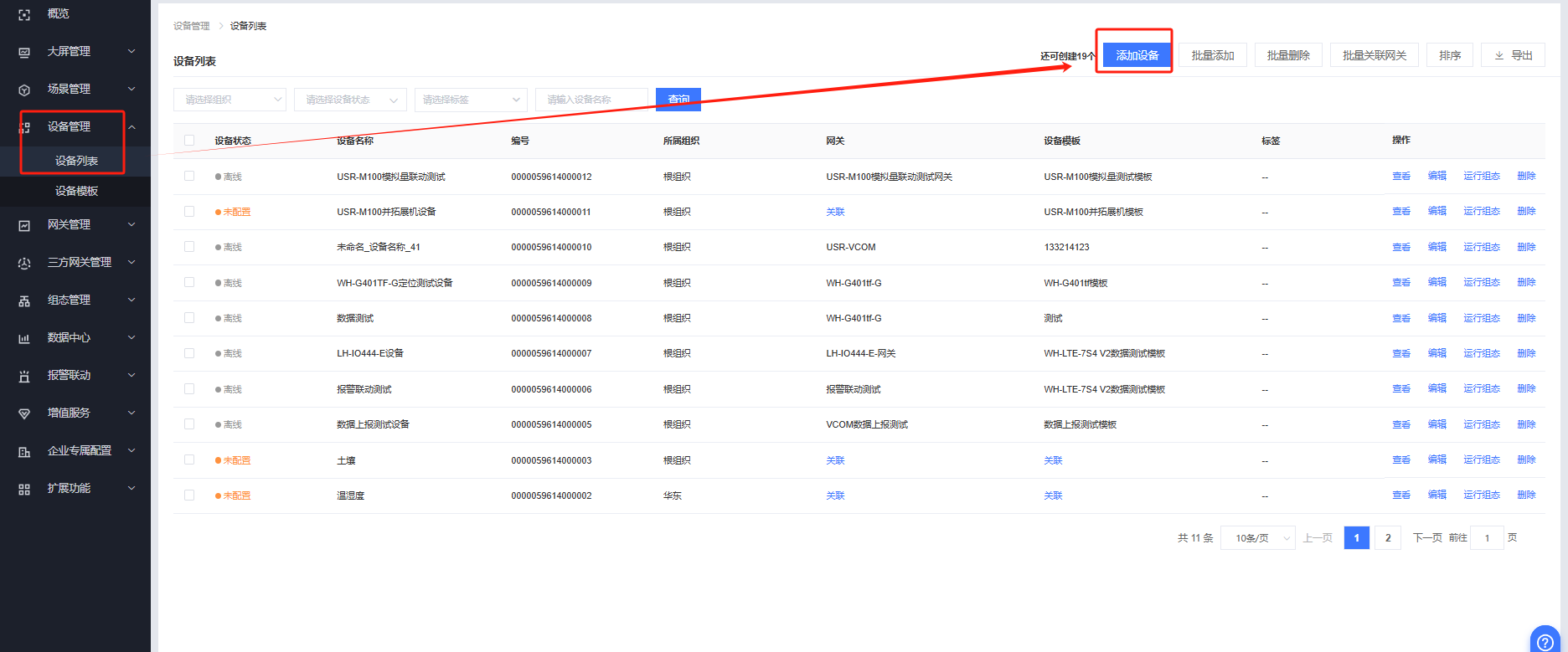
Task: Click the 扩展功能 grid icon
Action: pyautogui.click(x=24, y=489)
